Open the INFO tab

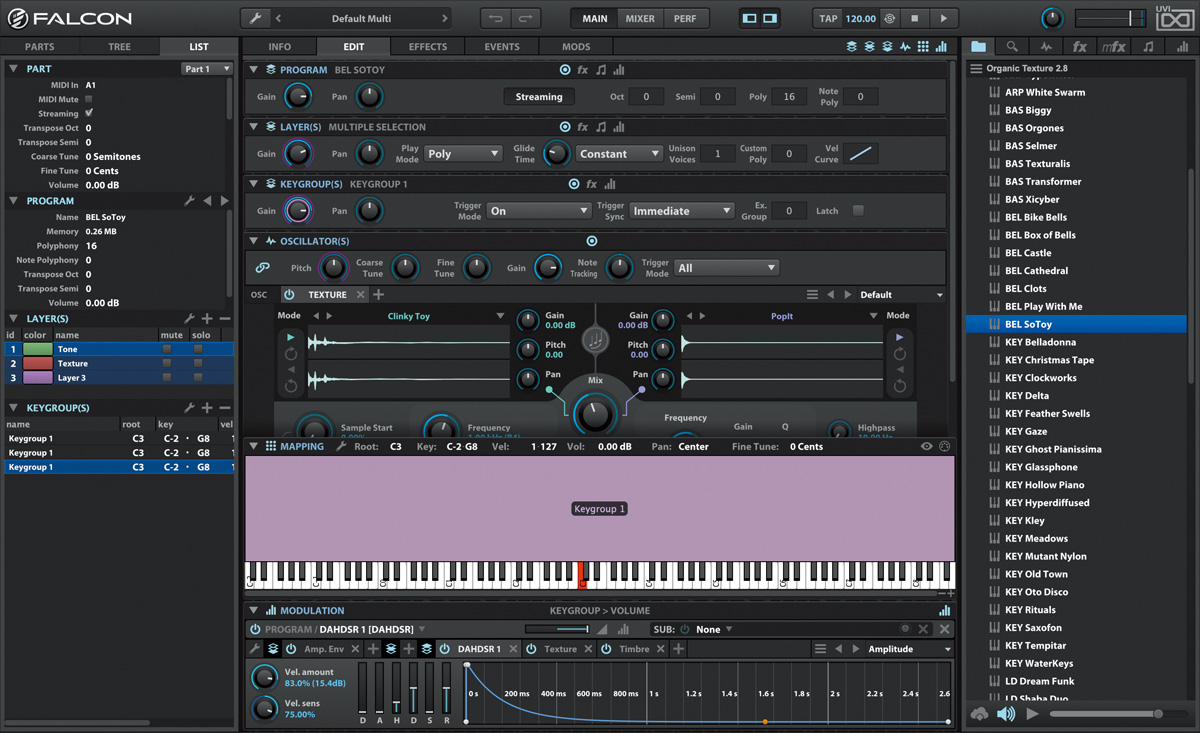[280, 46]
